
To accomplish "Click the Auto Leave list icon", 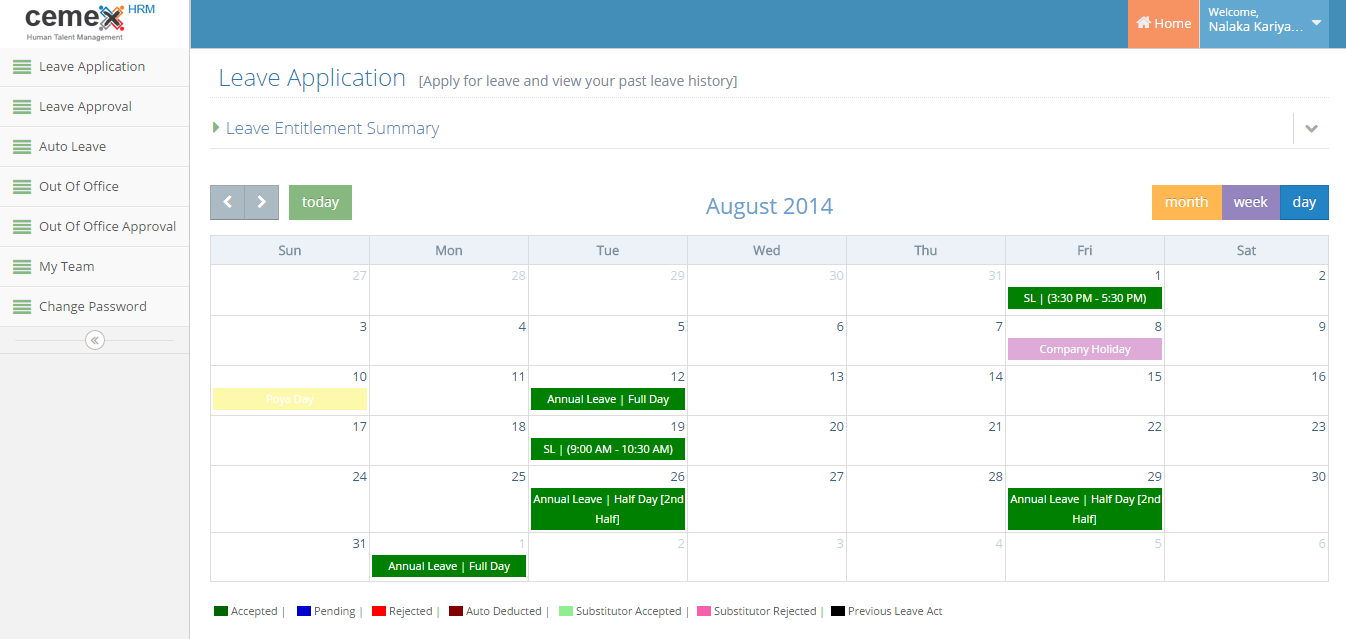I will [x=21, y=147].
